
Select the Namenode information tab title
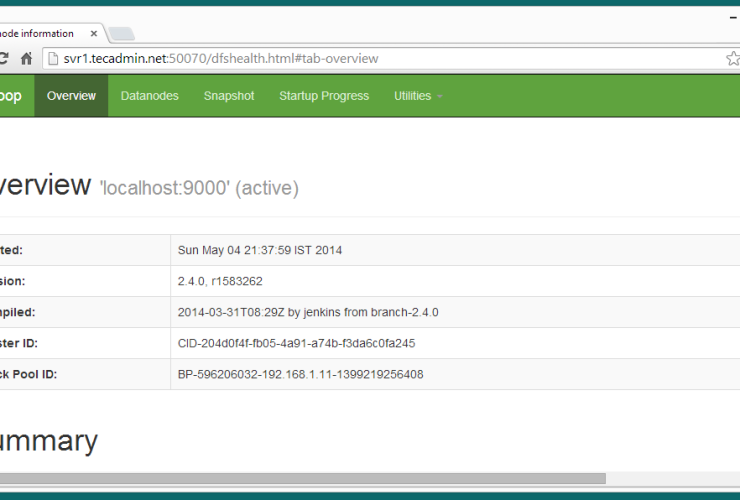[40, 31]
